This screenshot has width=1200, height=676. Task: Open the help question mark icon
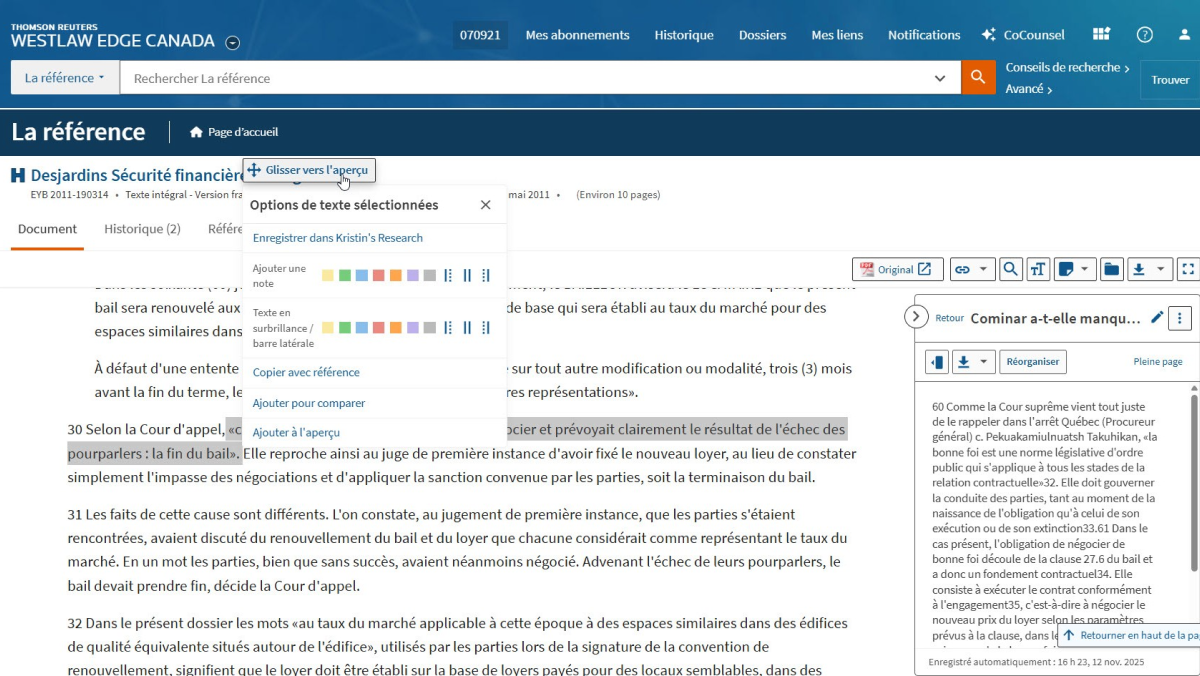point(1145,35)
